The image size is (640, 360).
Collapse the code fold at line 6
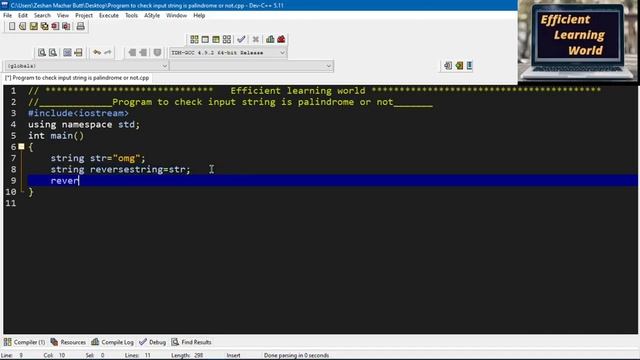pos(21,147)
